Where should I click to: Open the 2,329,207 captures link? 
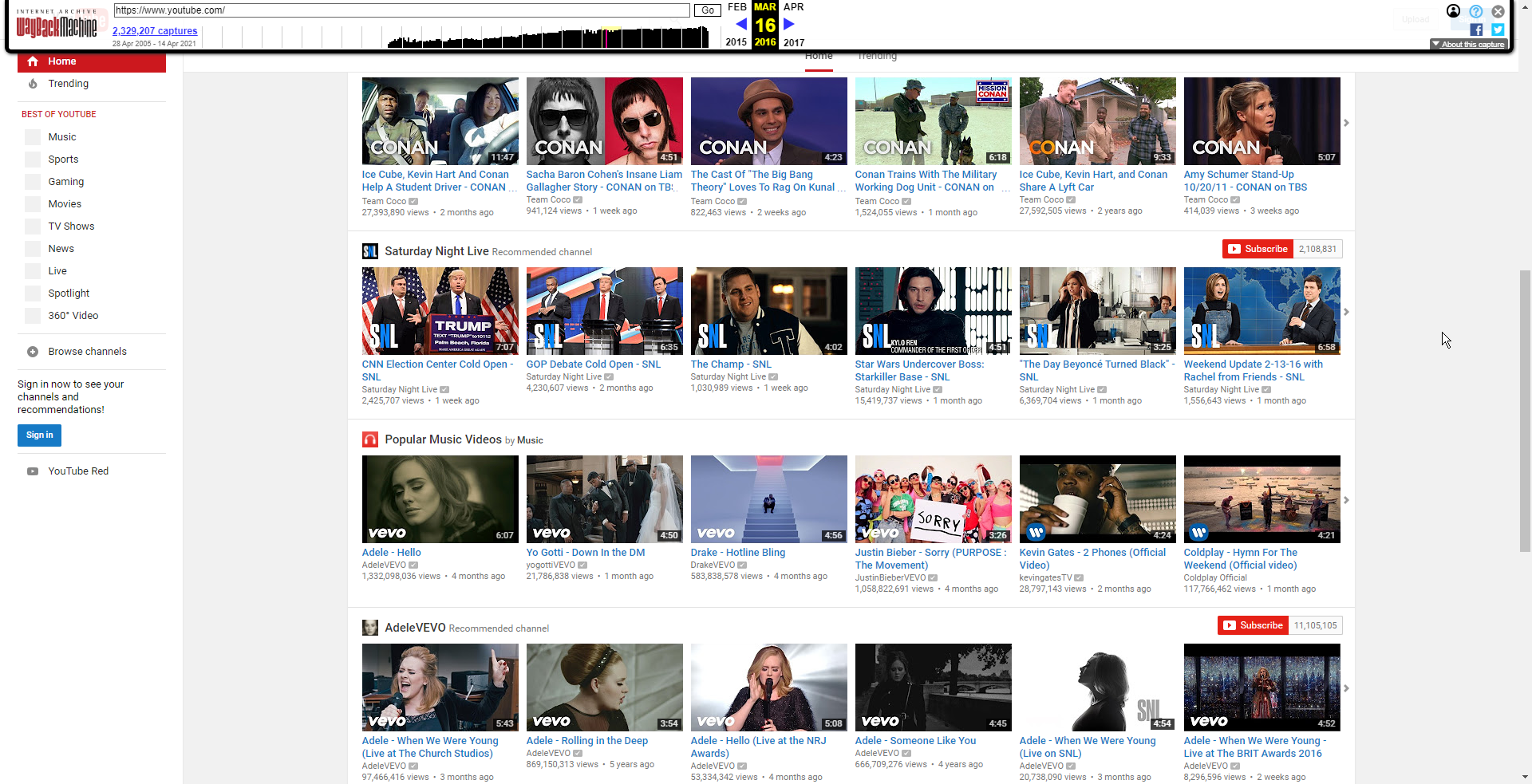coord(155,31)
